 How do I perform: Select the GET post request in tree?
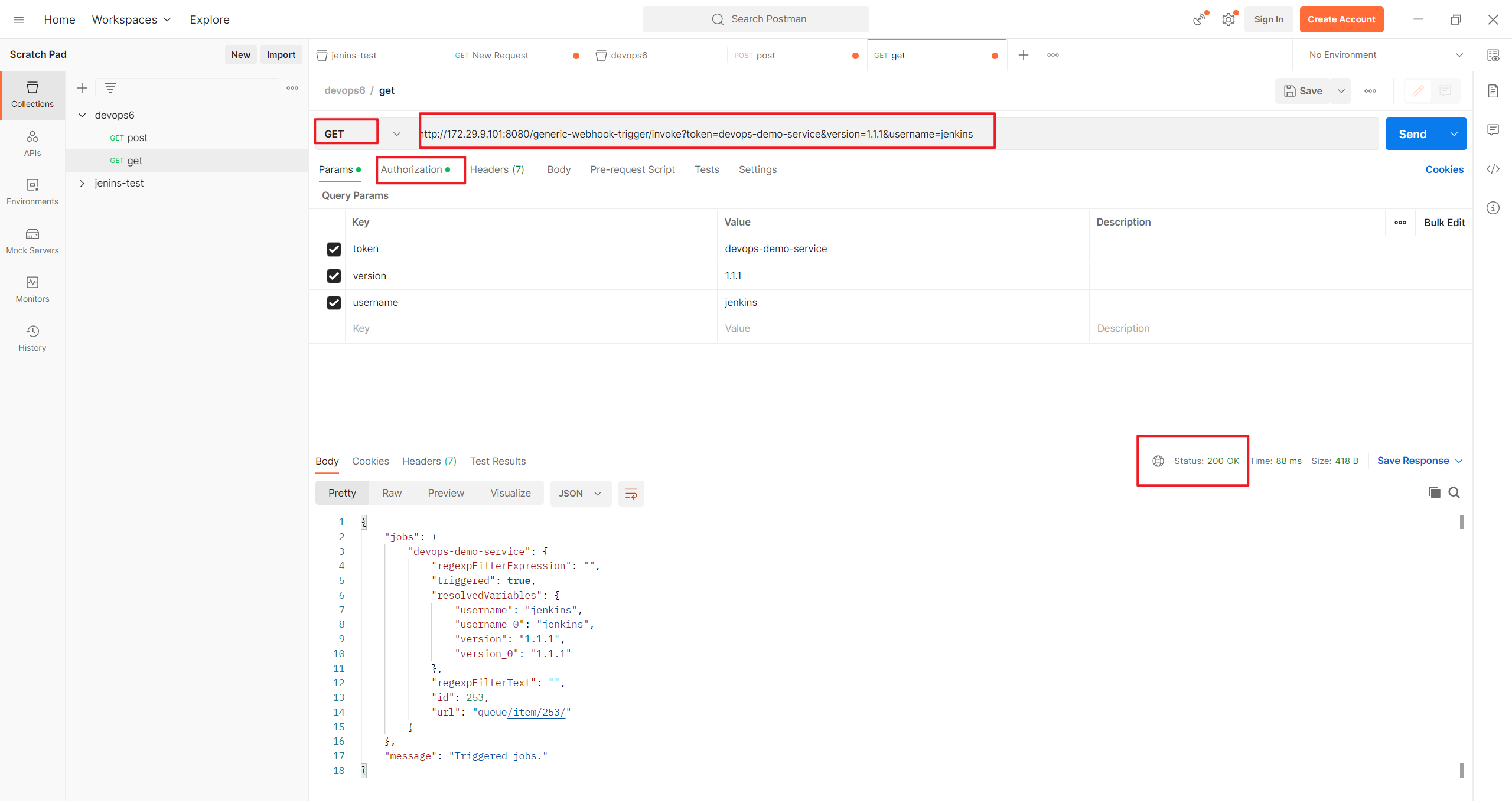pos(187,138)
